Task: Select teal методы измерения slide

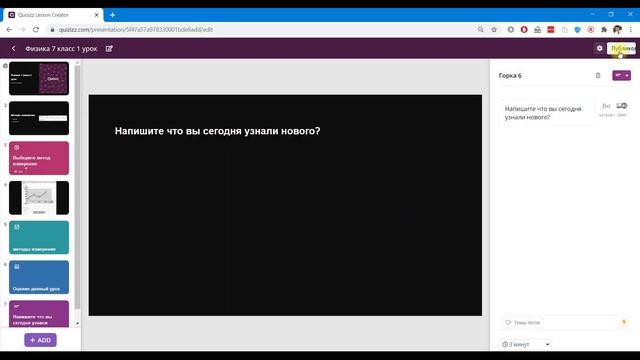Action: 39,238
